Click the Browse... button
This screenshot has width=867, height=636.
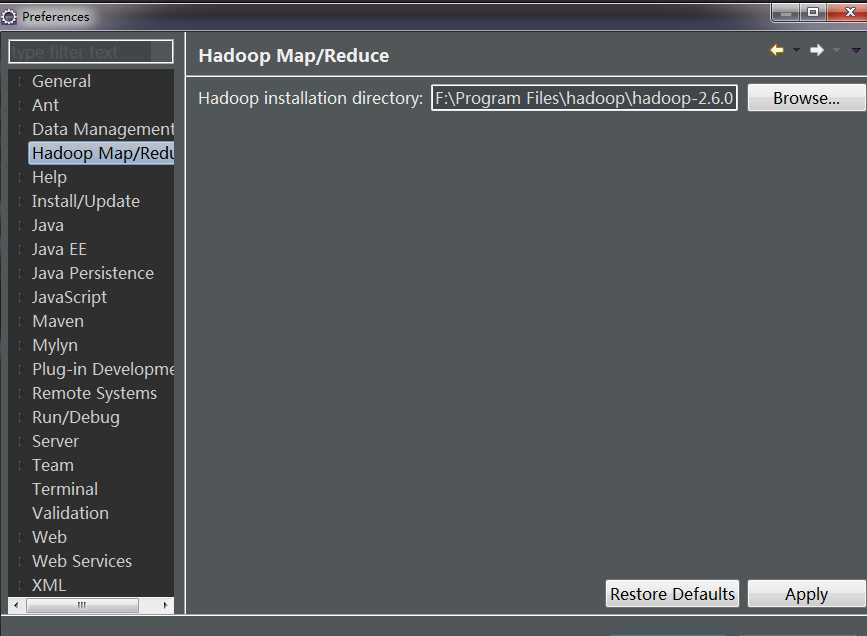coord(806,98)
